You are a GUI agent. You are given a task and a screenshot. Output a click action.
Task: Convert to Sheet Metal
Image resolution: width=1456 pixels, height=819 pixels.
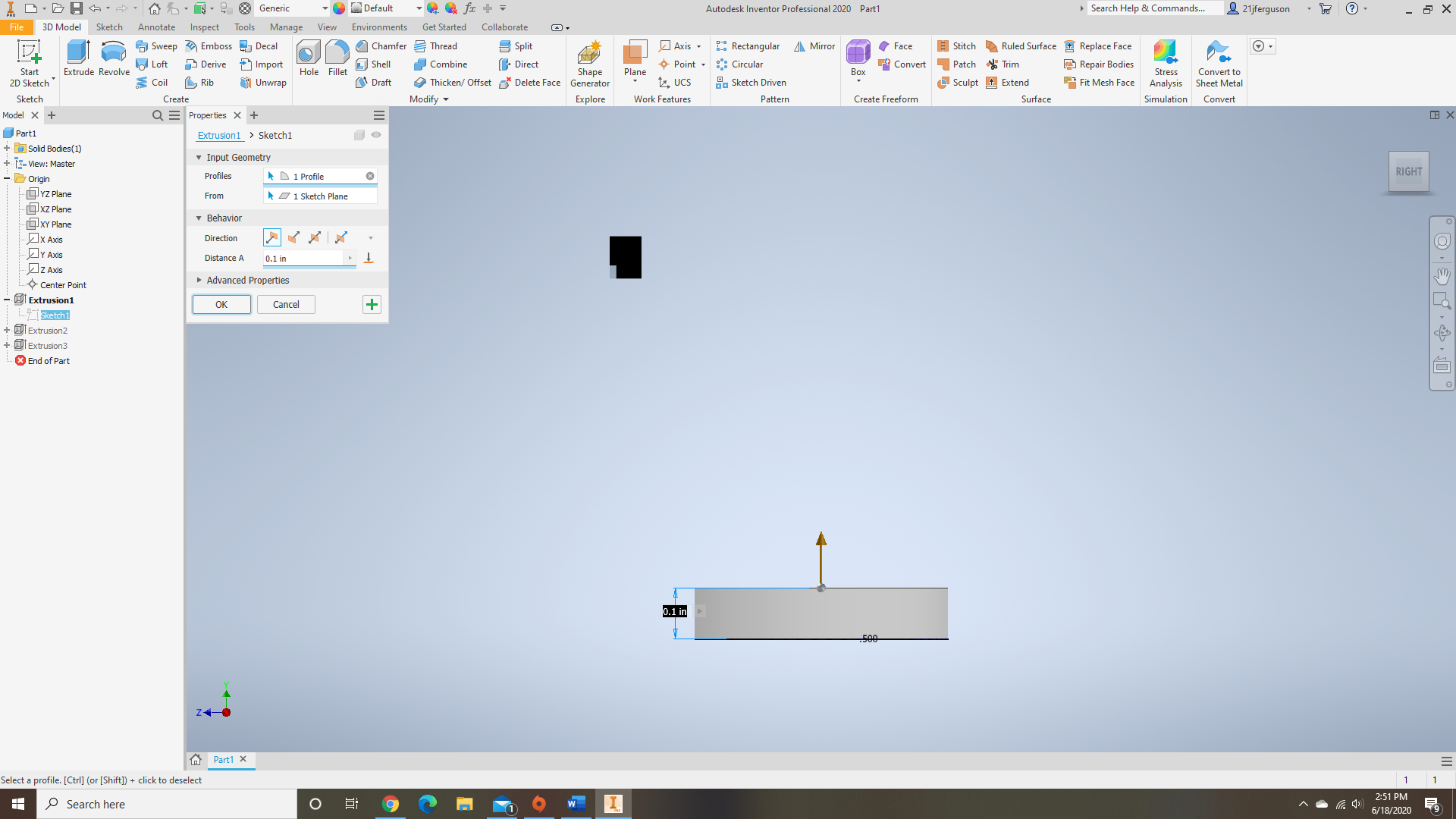[1219, 64]
